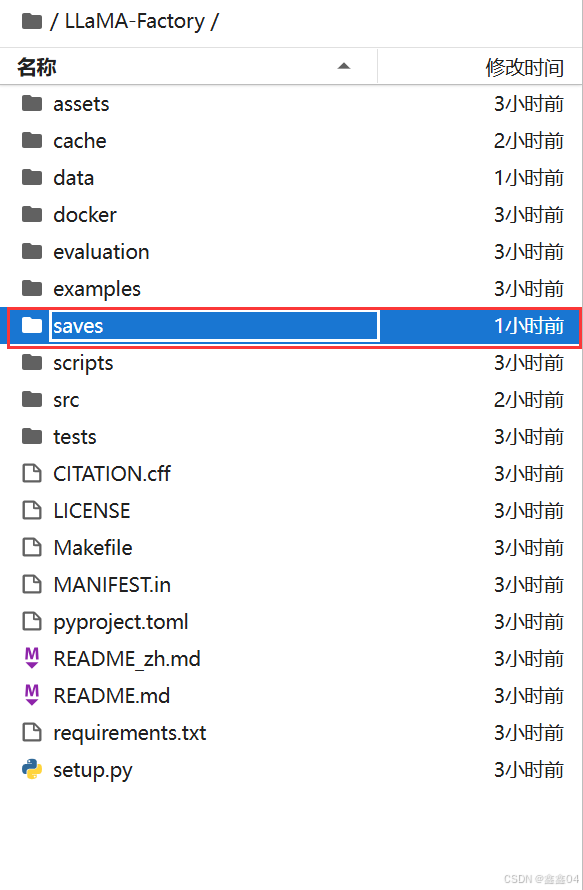Image resolution: width=583 pixels, height=890 pixels.
Task: Select the CITATION.cff file
Action: (x=291, y=473)
